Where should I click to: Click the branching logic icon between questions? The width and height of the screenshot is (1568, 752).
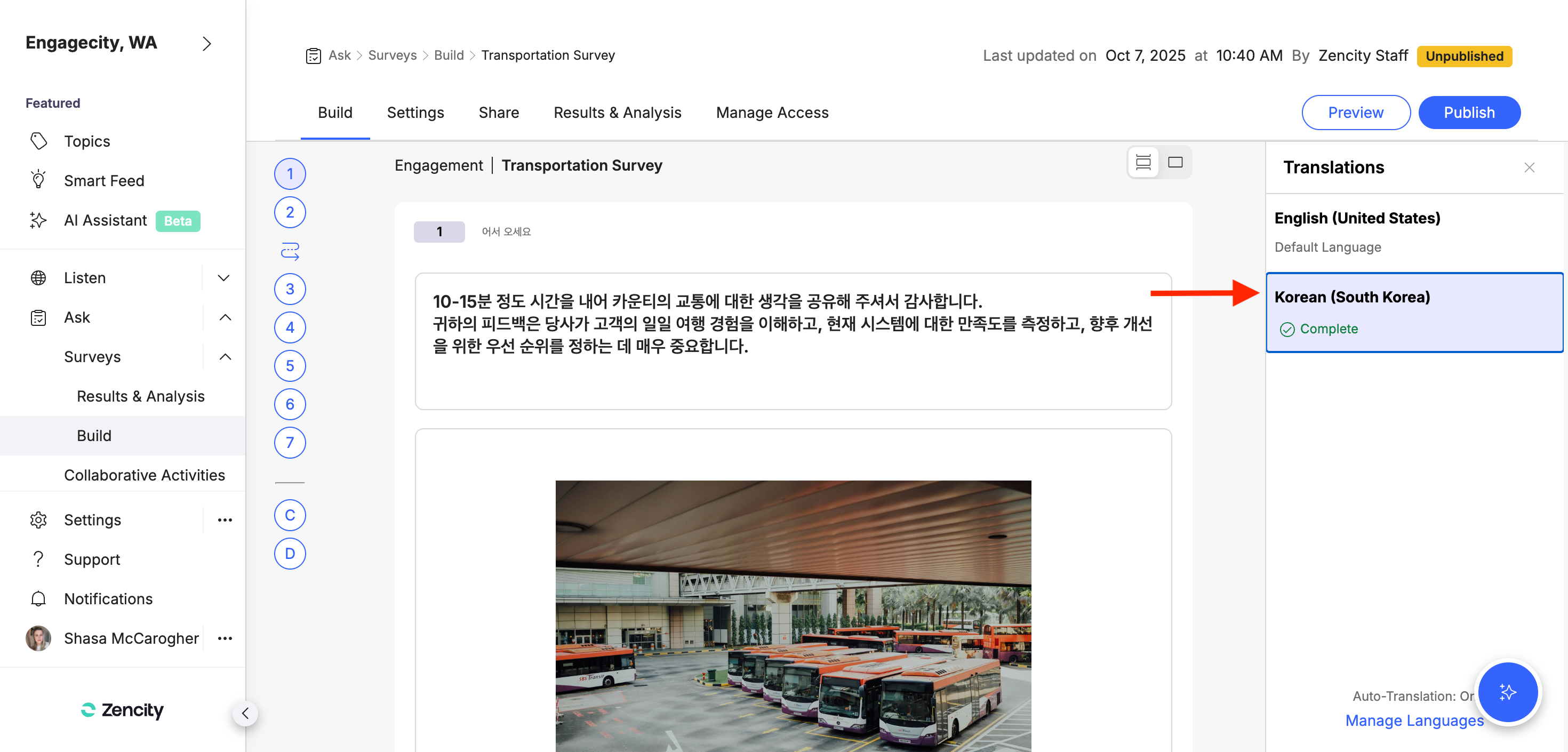tap(290, 251)
